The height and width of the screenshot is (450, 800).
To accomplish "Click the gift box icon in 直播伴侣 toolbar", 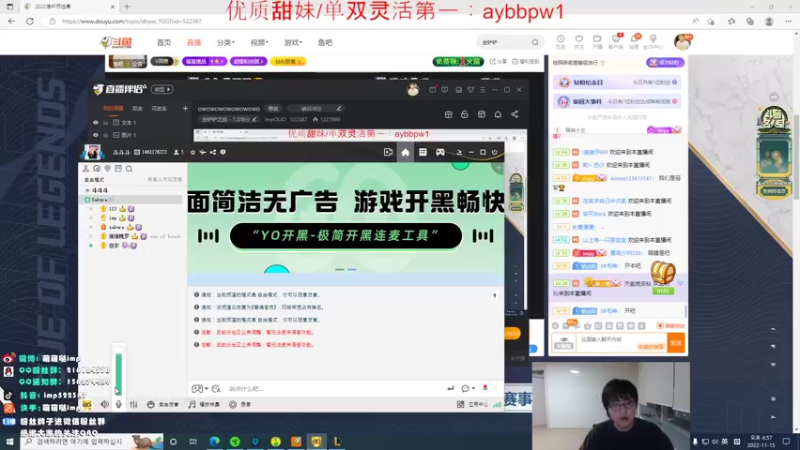I will 448,114.
